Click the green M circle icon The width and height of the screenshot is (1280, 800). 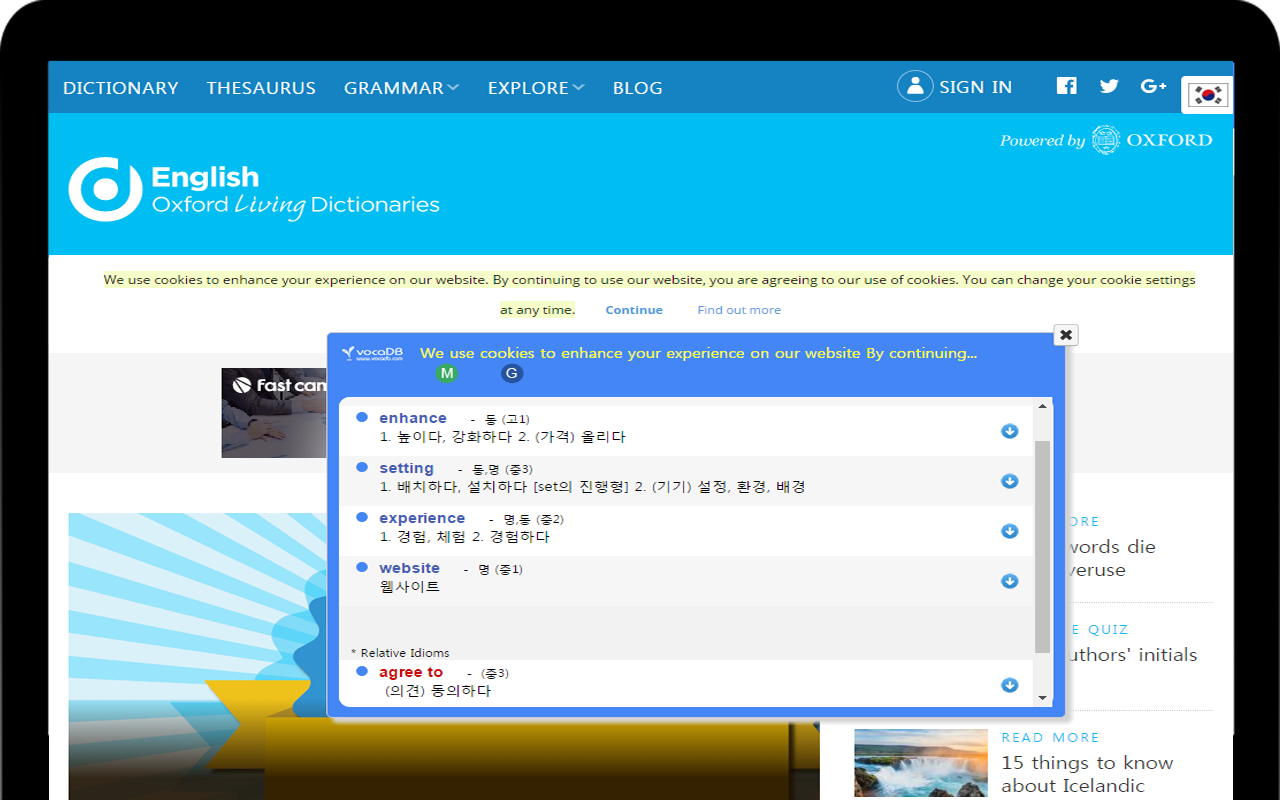447,373
